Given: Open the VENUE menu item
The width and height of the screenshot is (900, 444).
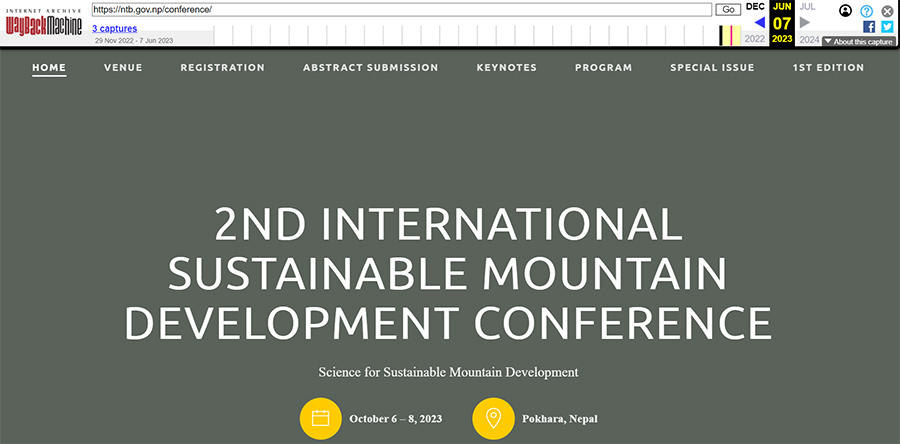Looking at the screenshot, I should pos(123,68).
